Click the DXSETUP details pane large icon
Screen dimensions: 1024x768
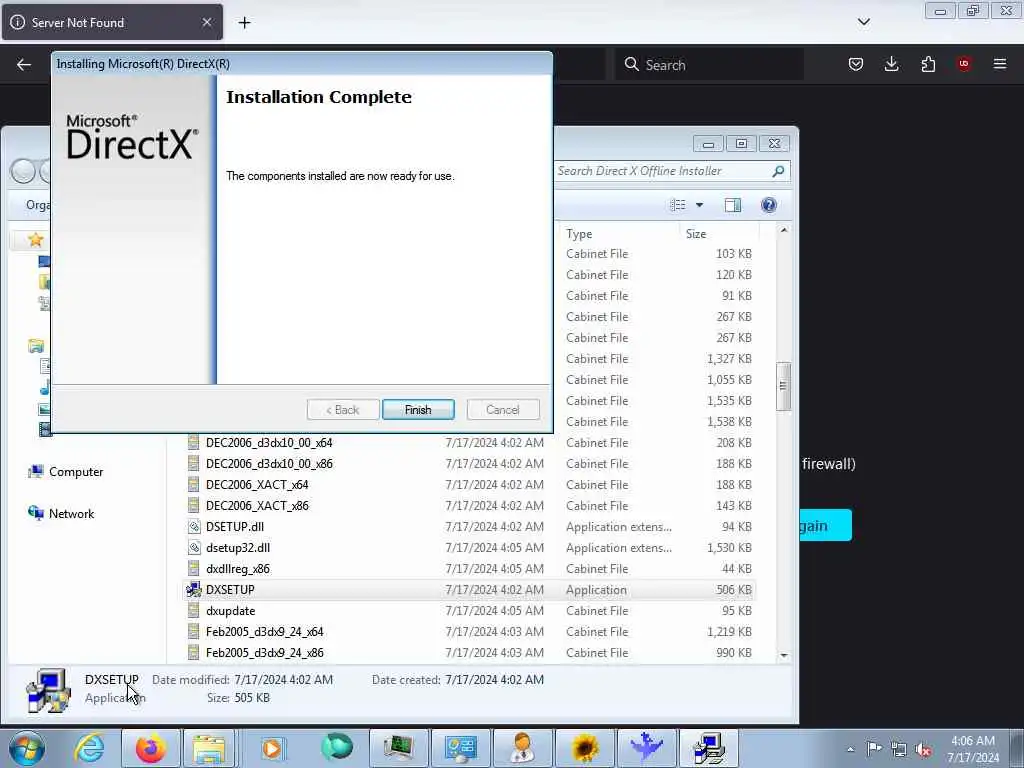pos(48,690)
